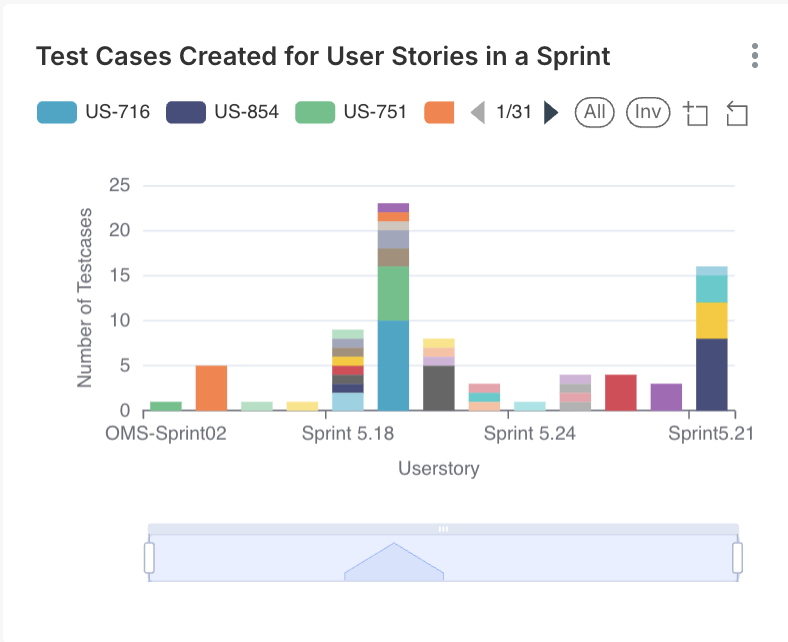Image resolution: width=788 pixels, height=642 pixels.
Task: Go to next legend page arrow
Action: pyautogui.click(x=550, y=112)
